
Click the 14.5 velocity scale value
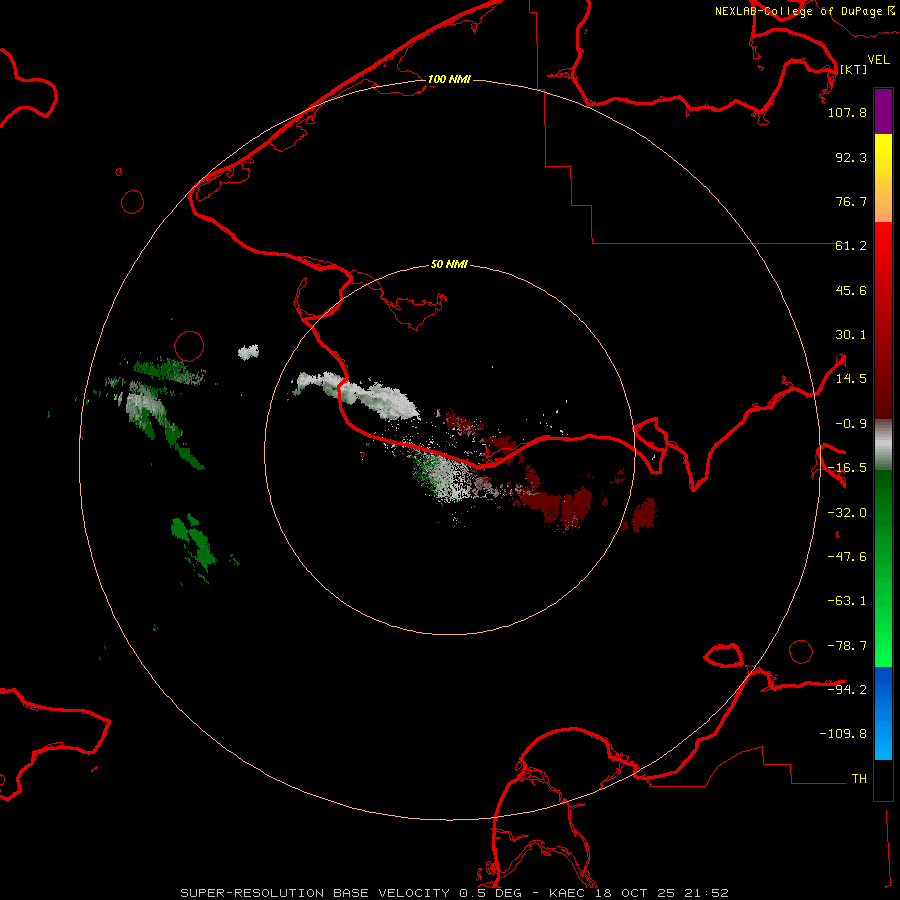tap(851, 379)
